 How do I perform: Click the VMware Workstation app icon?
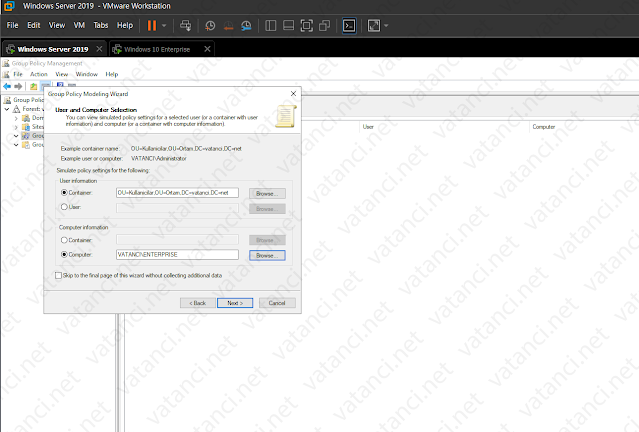[x=9, y=6]
